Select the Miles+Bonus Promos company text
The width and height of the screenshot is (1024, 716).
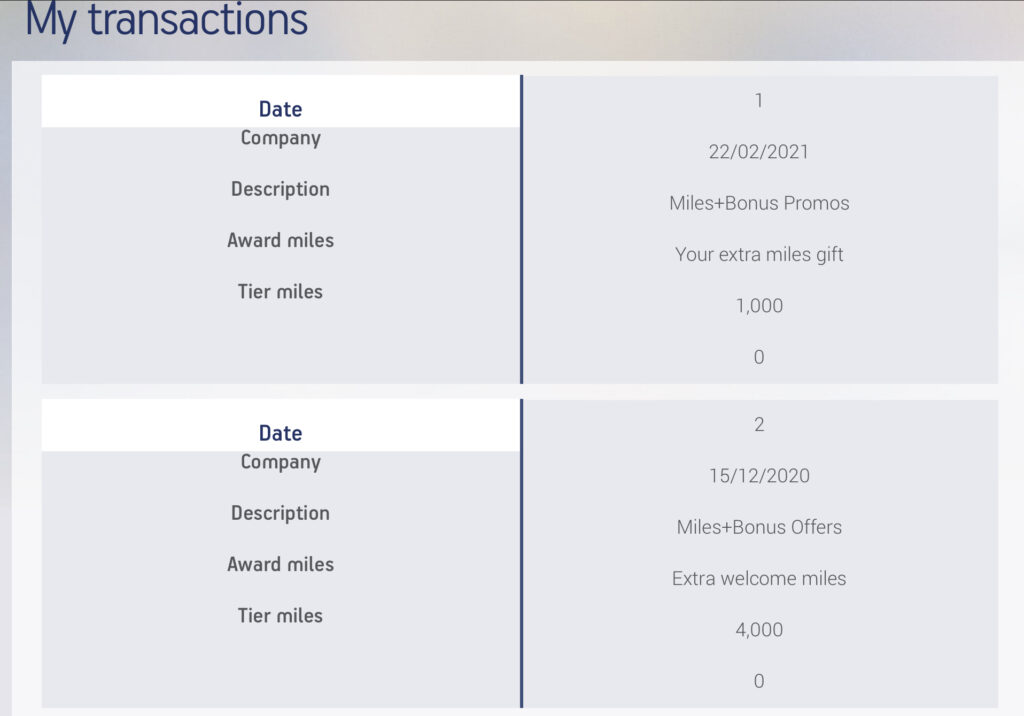[759, 203]
